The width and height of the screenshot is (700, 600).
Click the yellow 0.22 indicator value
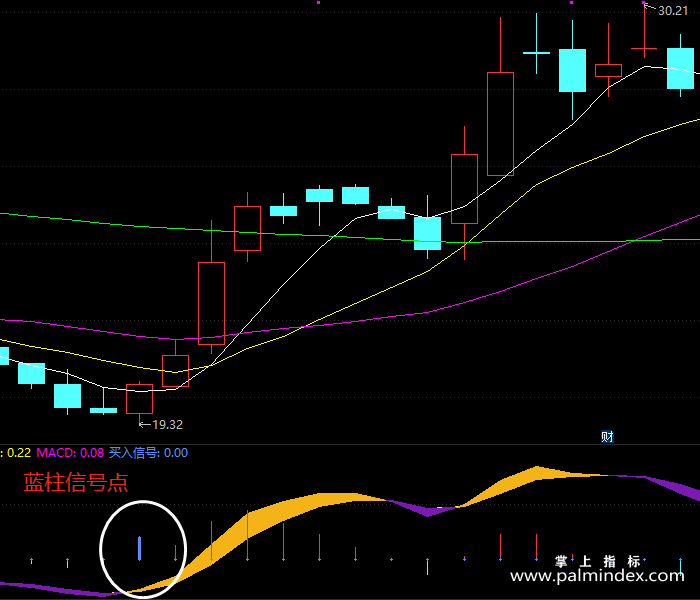coord(19,453)
